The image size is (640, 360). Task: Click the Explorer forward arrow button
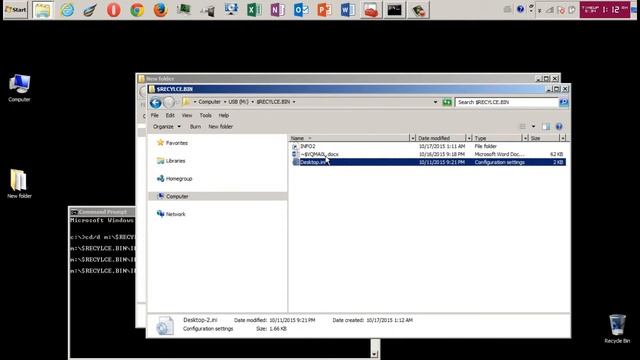click(x=169, y=102)
